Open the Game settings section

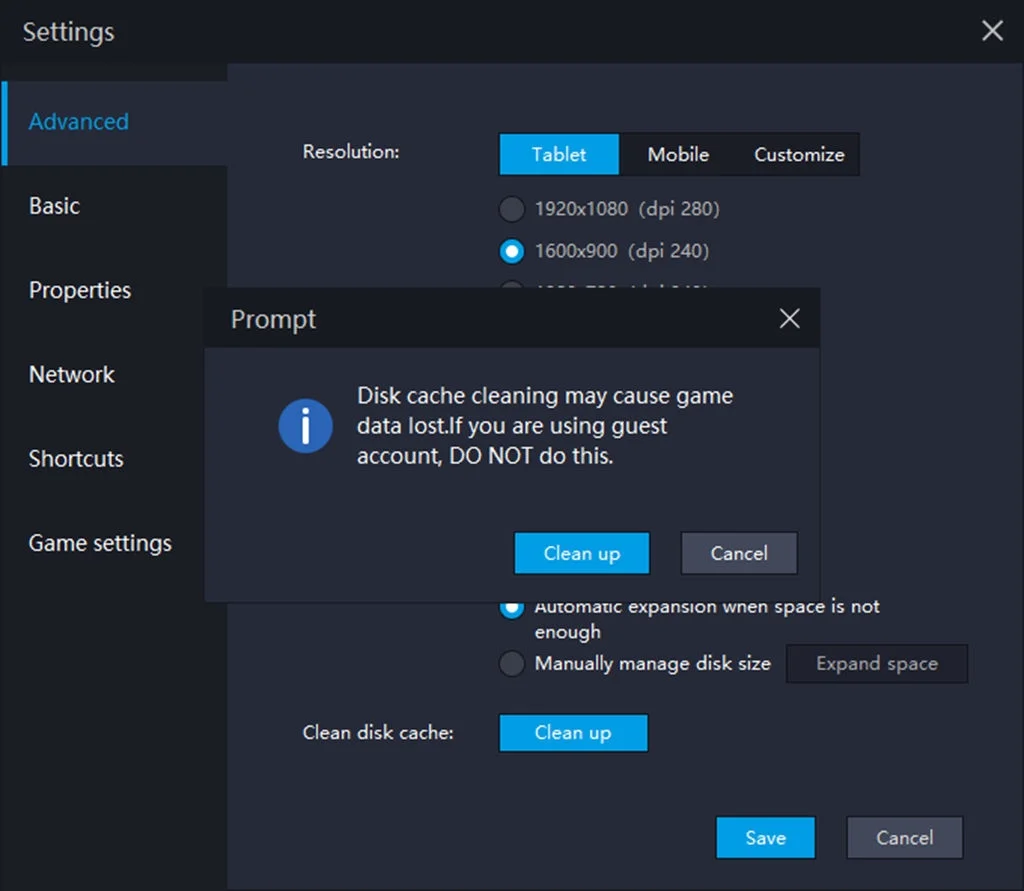point(103,543)
